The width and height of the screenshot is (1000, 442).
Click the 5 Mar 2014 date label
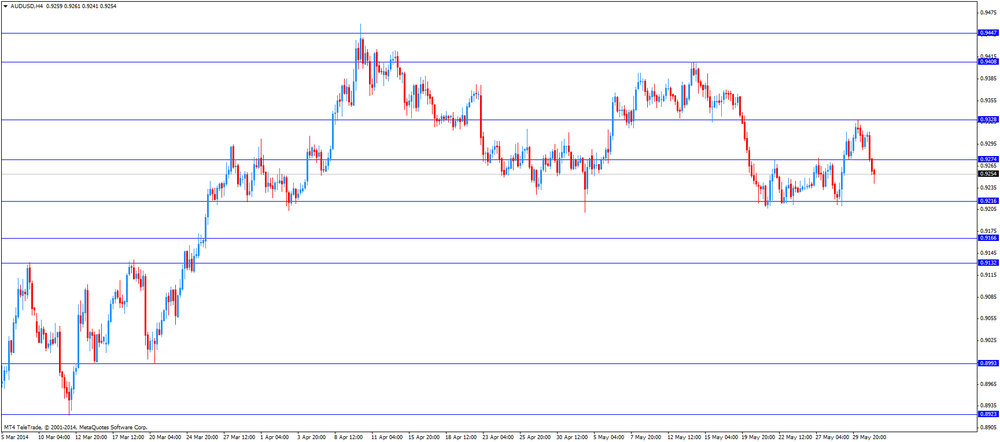pyautogui.click(x=15, y=438)
